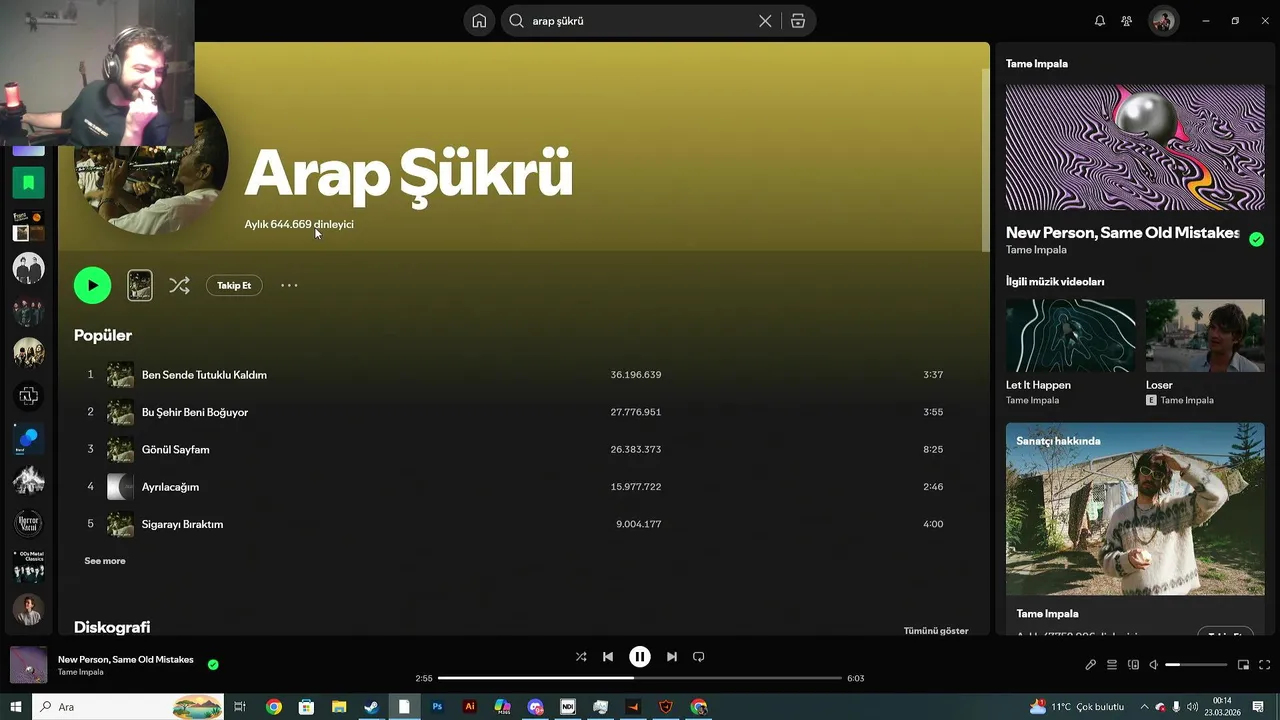Expand popular list with See more
Screen dimensions: 1280x720
pos(105,561)
